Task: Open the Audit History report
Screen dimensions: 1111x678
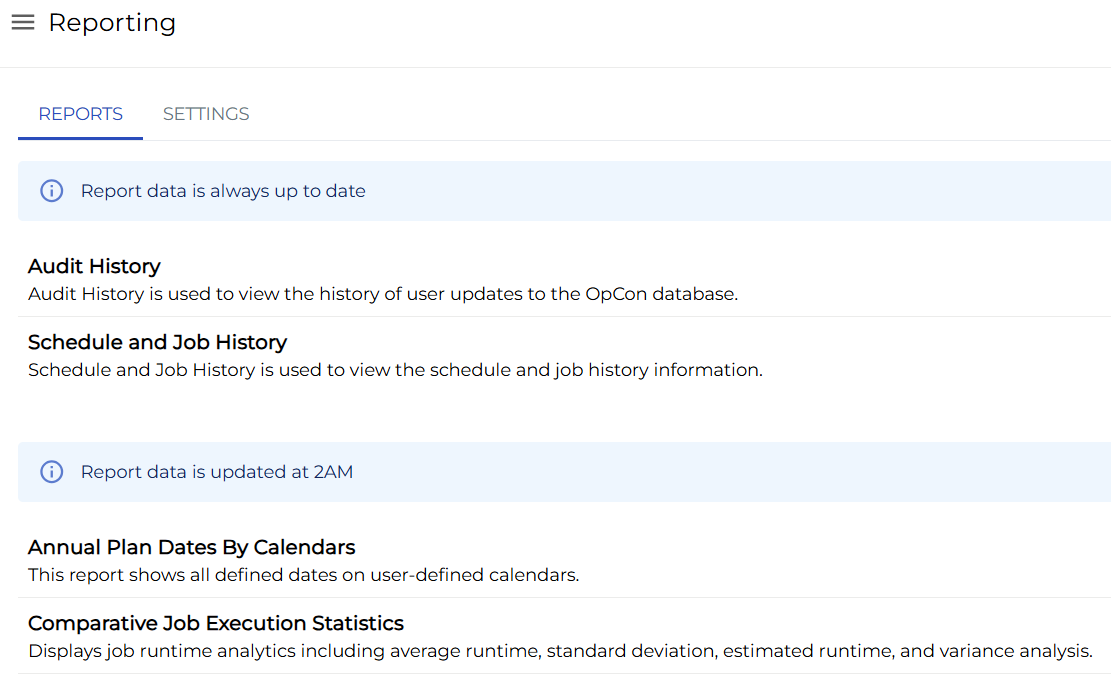Action: coord(94,266)
